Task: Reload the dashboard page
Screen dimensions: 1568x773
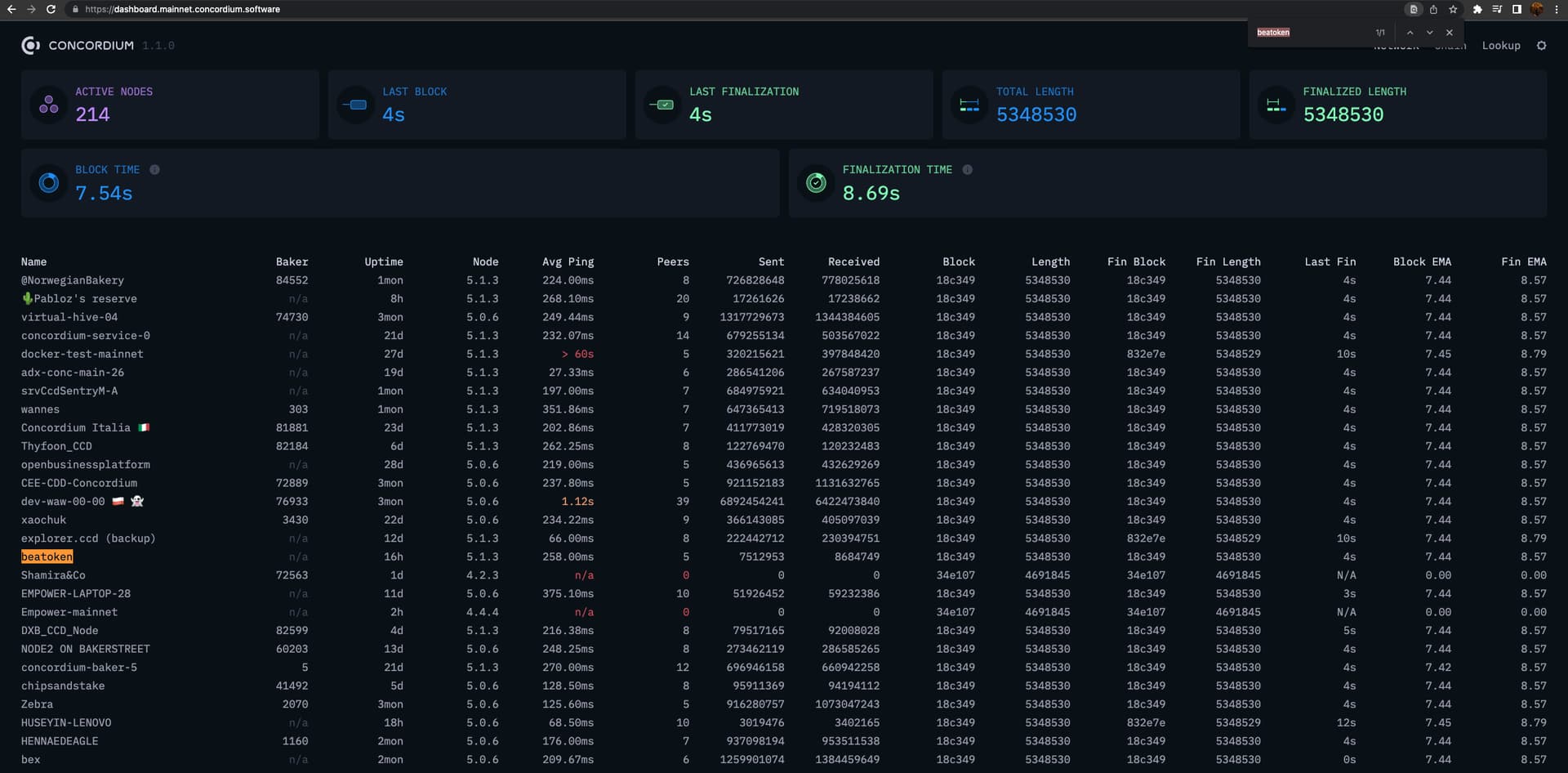Action: (x=51, y=9)
